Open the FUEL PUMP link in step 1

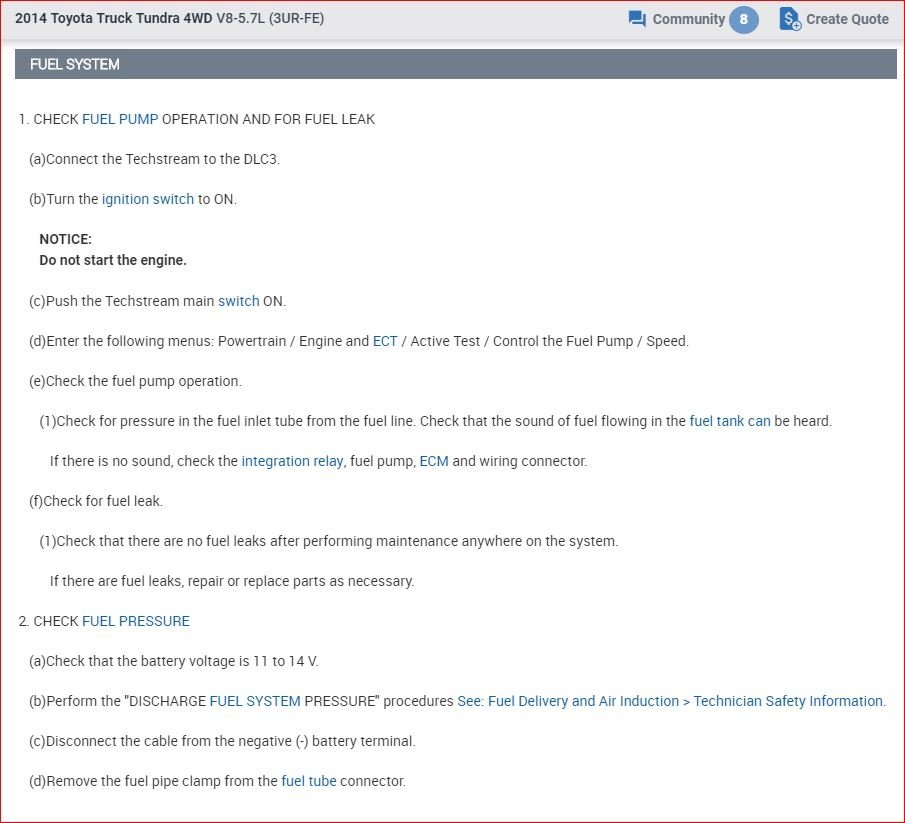click(x=120, y=119)
